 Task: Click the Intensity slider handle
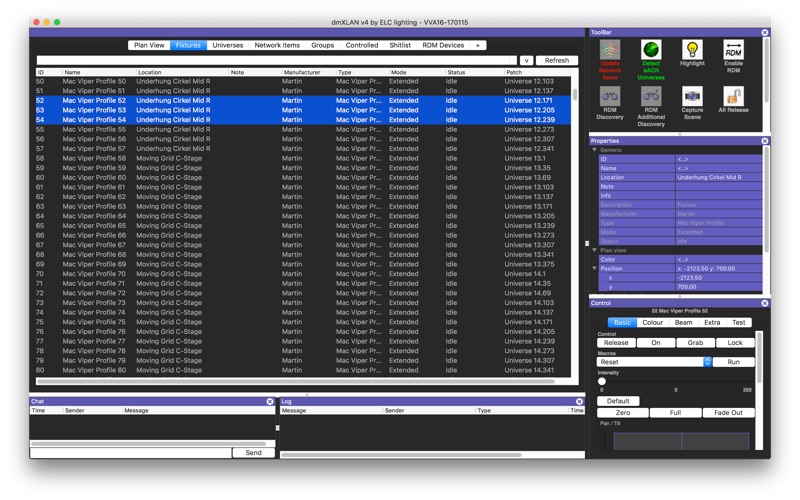pyautogui.click(x=602, y=381)
